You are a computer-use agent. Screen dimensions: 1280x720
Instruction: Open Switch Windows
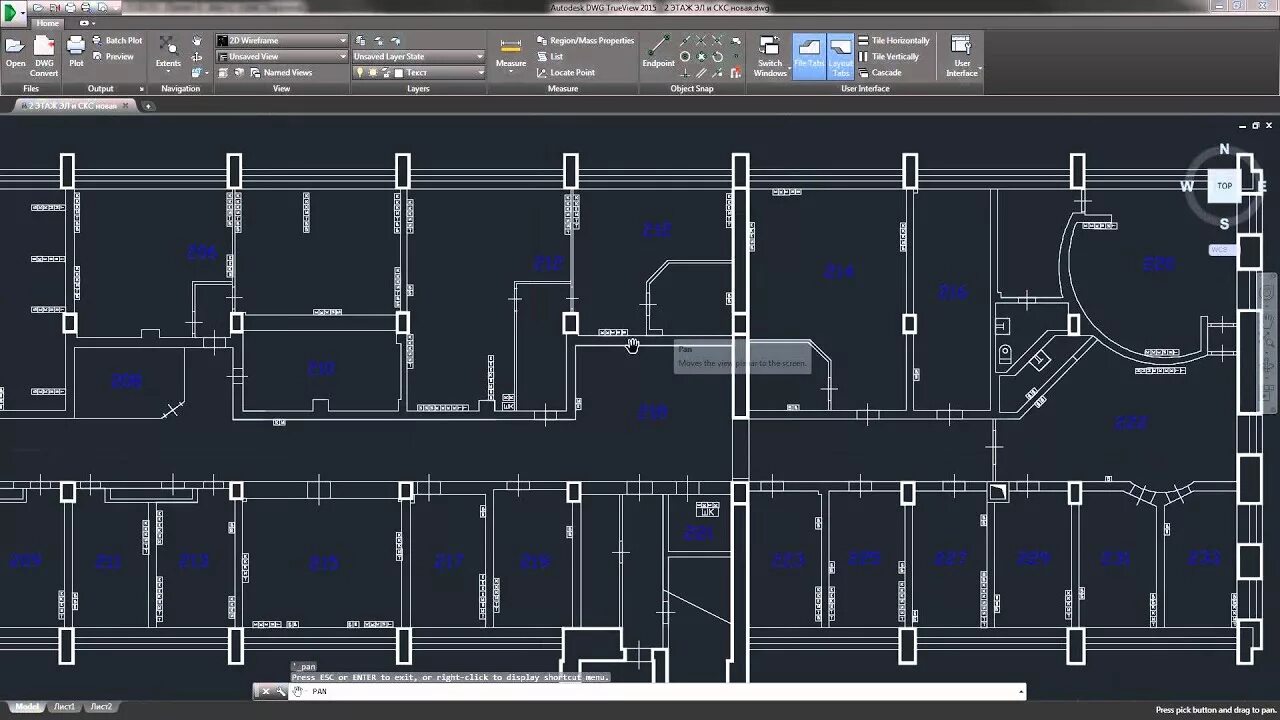tap(770, 56)
